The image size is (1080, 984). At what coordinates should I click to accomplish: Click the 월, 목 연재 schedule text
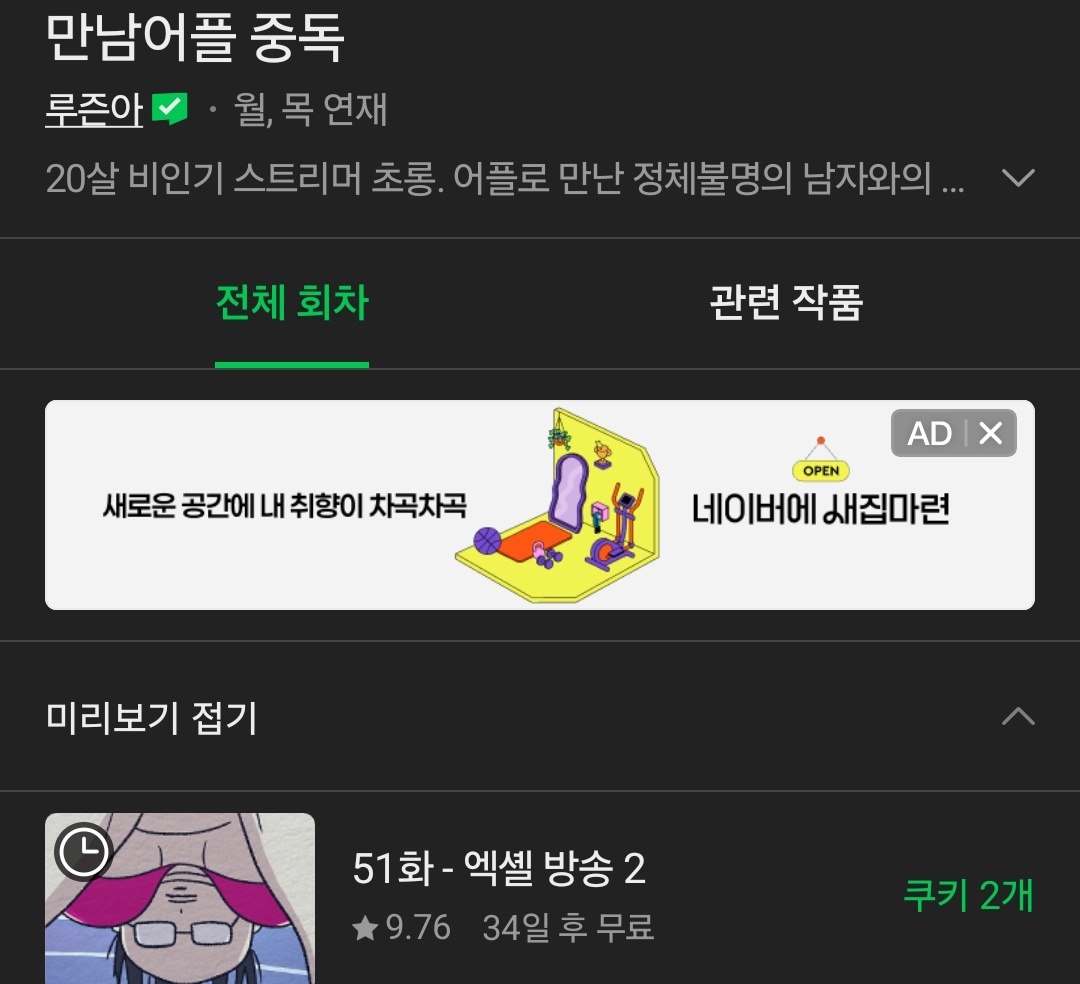point(311,109)
